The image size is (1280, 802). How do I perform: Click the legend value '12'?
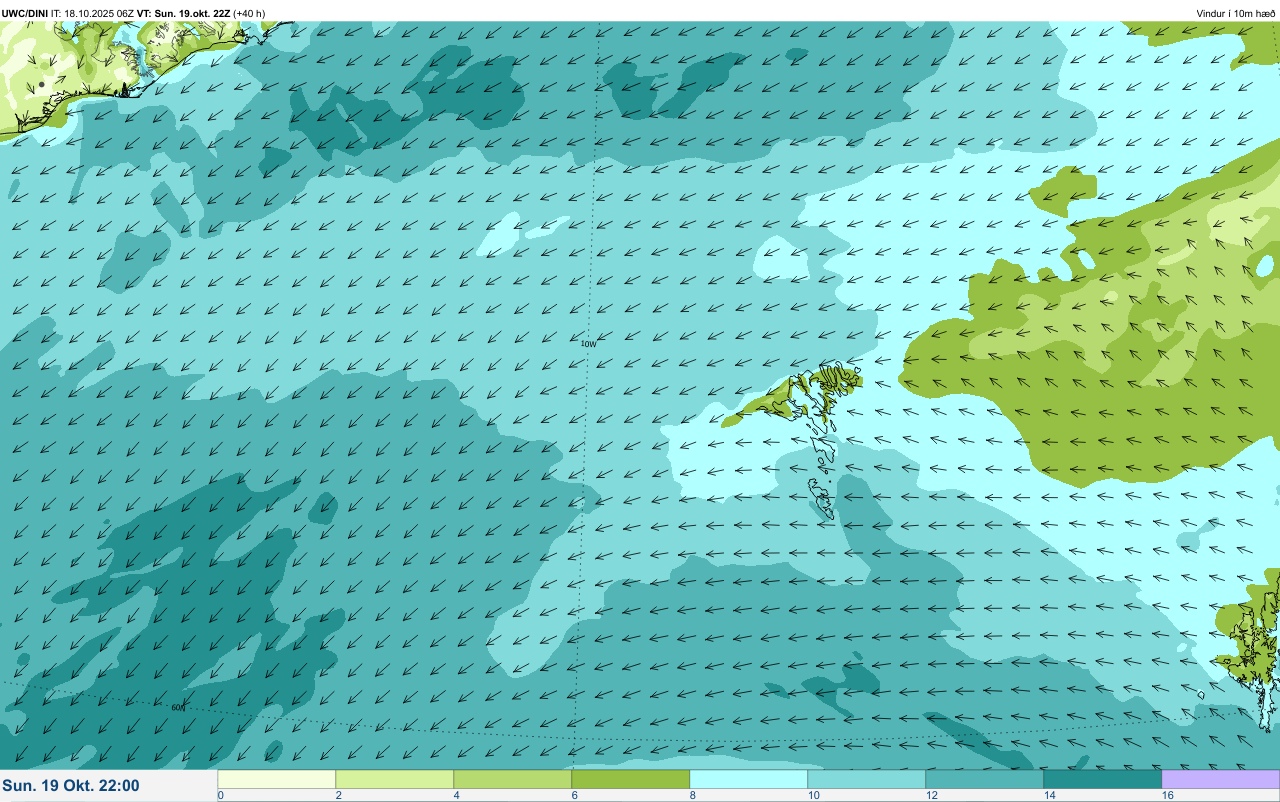931,796
